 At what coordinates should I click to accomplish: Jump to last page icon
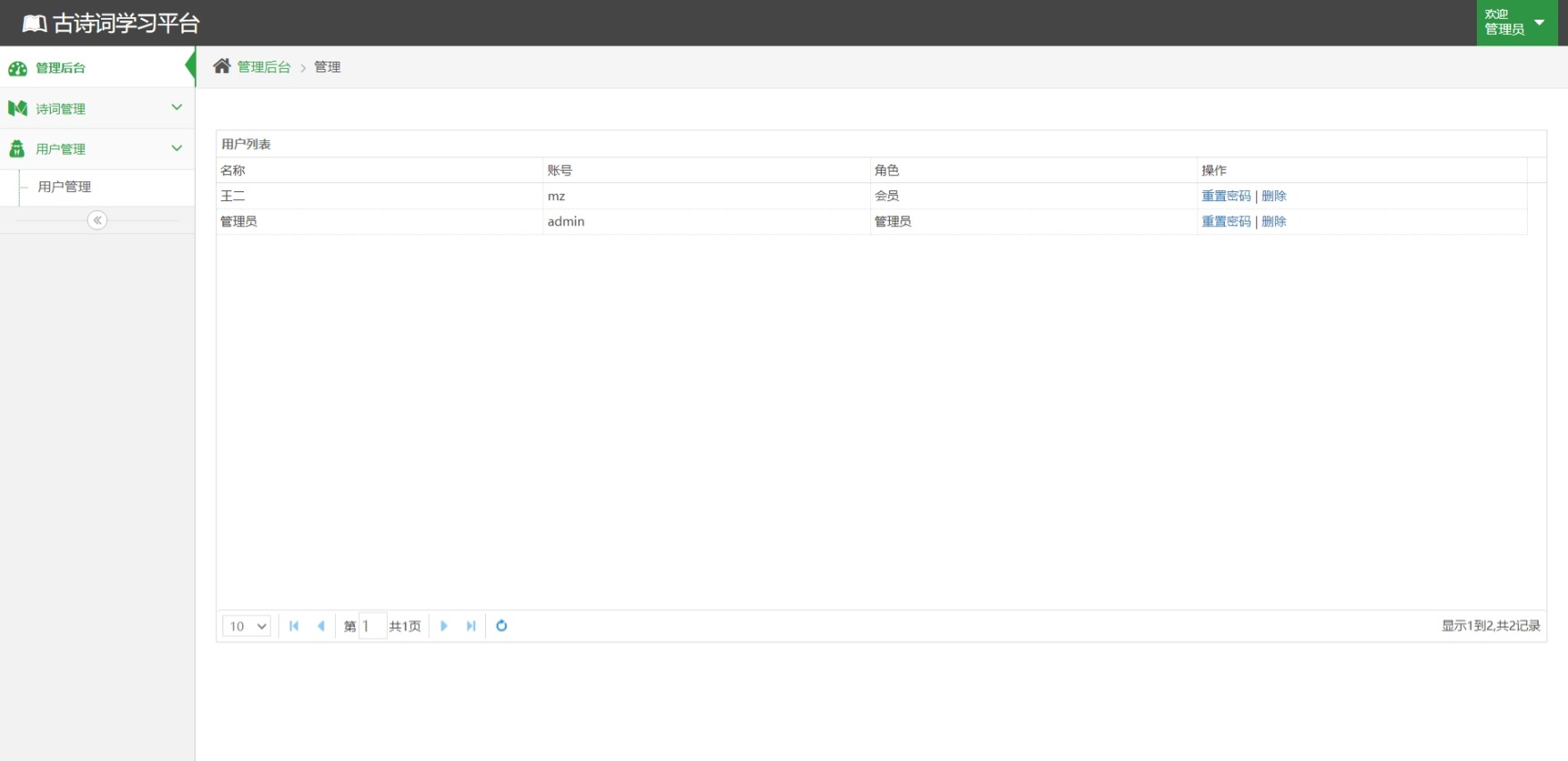pyautogui.click(x=471, y=626)
